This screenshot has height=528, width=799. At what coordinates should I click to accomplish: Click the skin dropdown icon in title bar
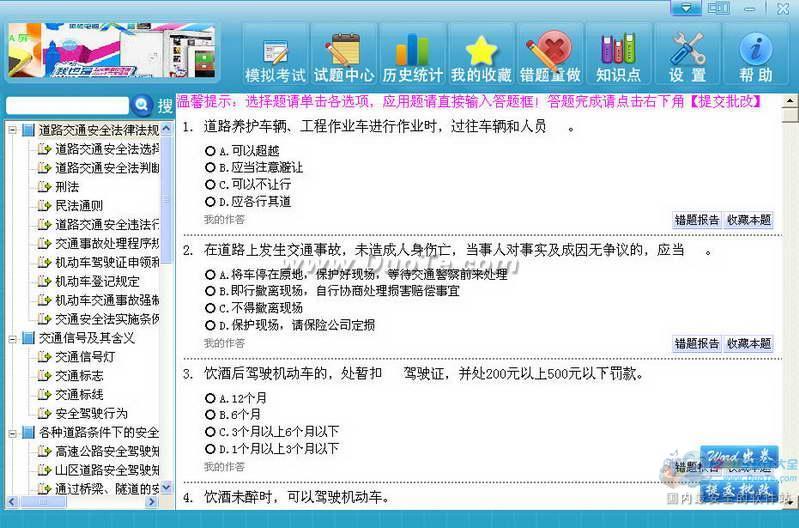pos(686,8)
